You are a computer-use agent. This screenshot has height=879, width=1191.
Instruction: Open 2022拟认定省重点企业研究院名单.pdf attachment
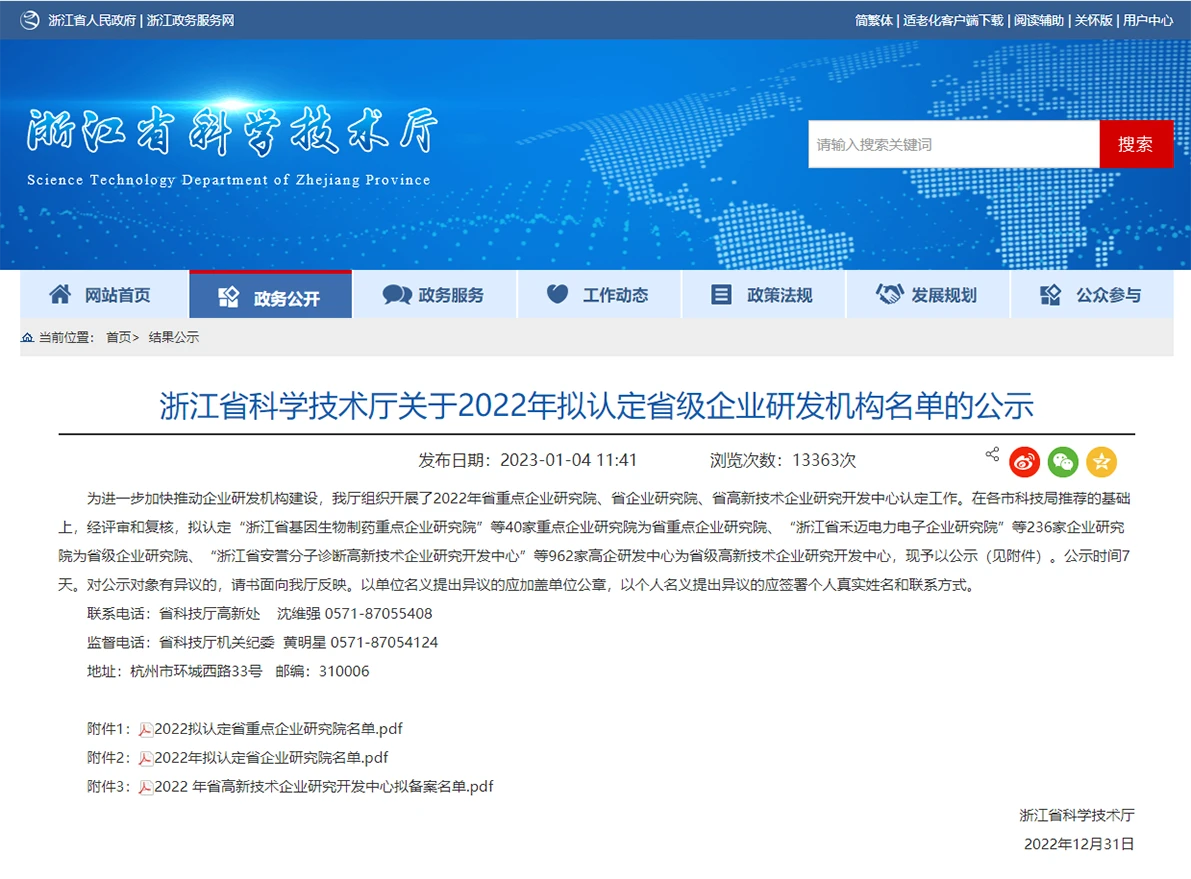[x=277, y=728]
